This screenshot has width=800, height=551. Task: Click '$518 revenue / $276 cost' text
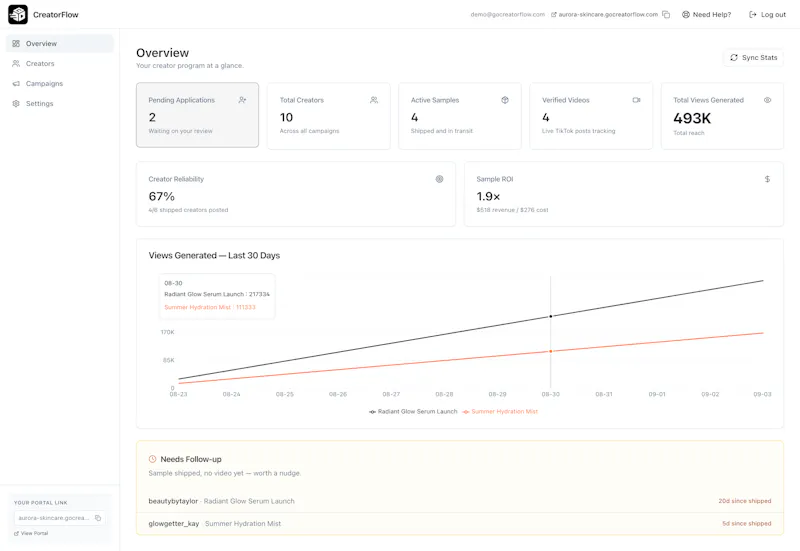point(512,210)
